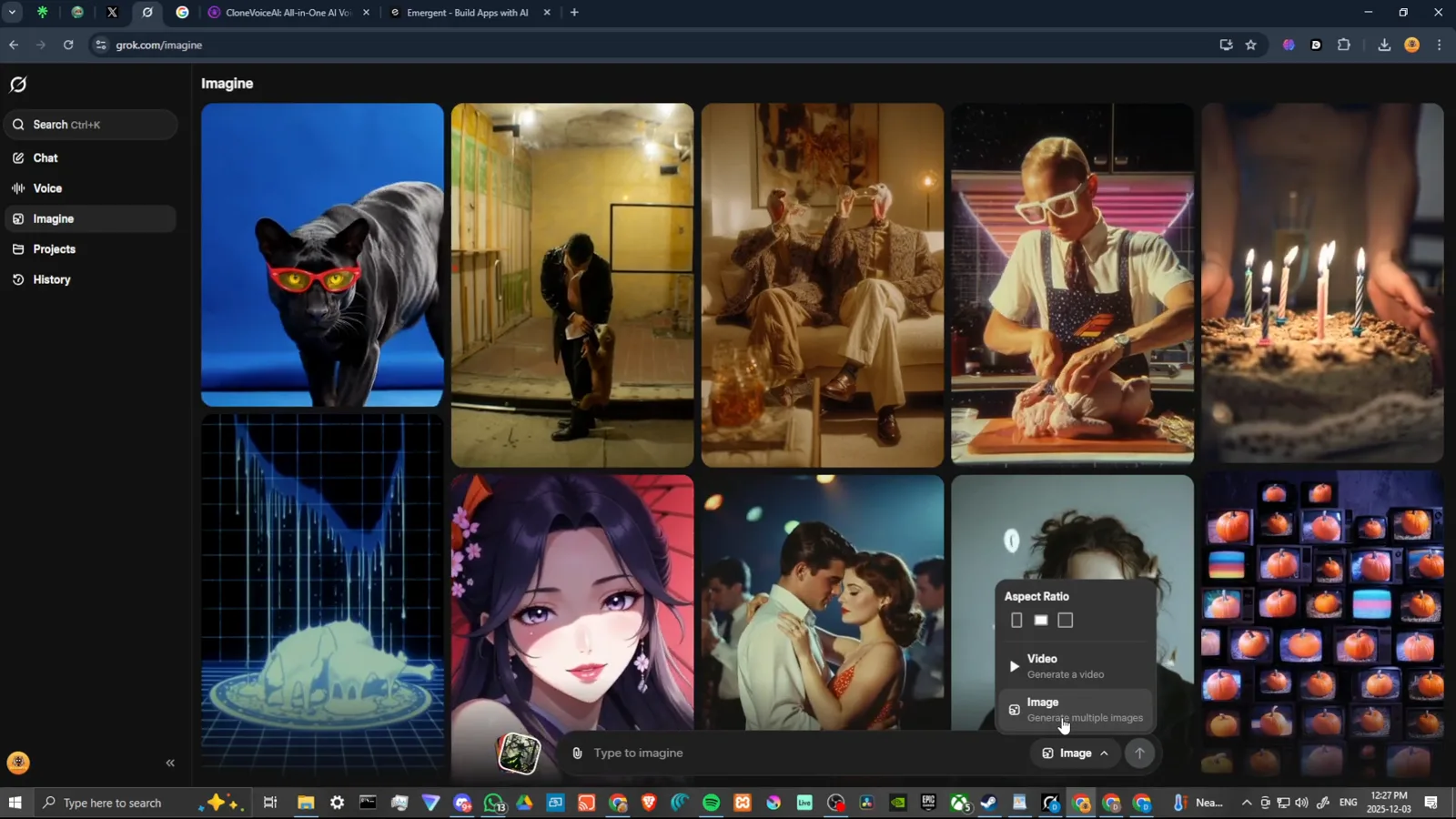Open the user profile avatar in the sidebar
The image size is (1456, 819).
18,763
